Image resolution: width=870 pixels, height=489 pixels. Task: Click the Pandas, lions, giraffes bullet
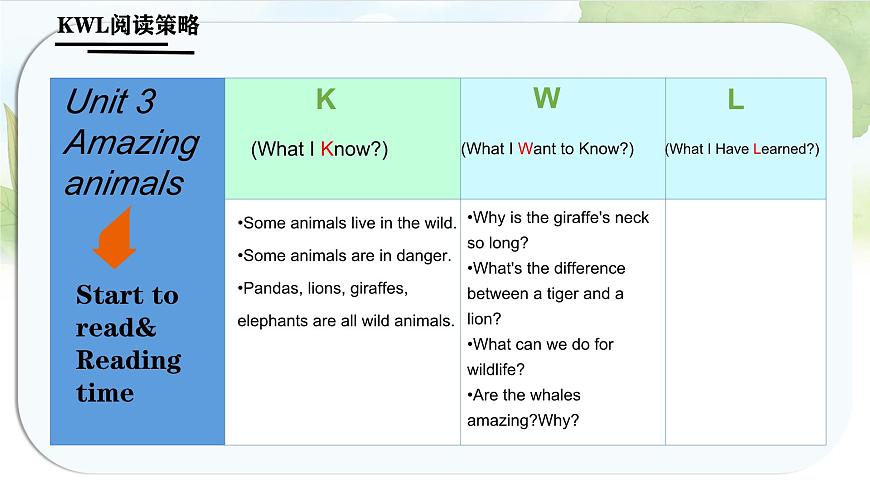pos(322,288)
